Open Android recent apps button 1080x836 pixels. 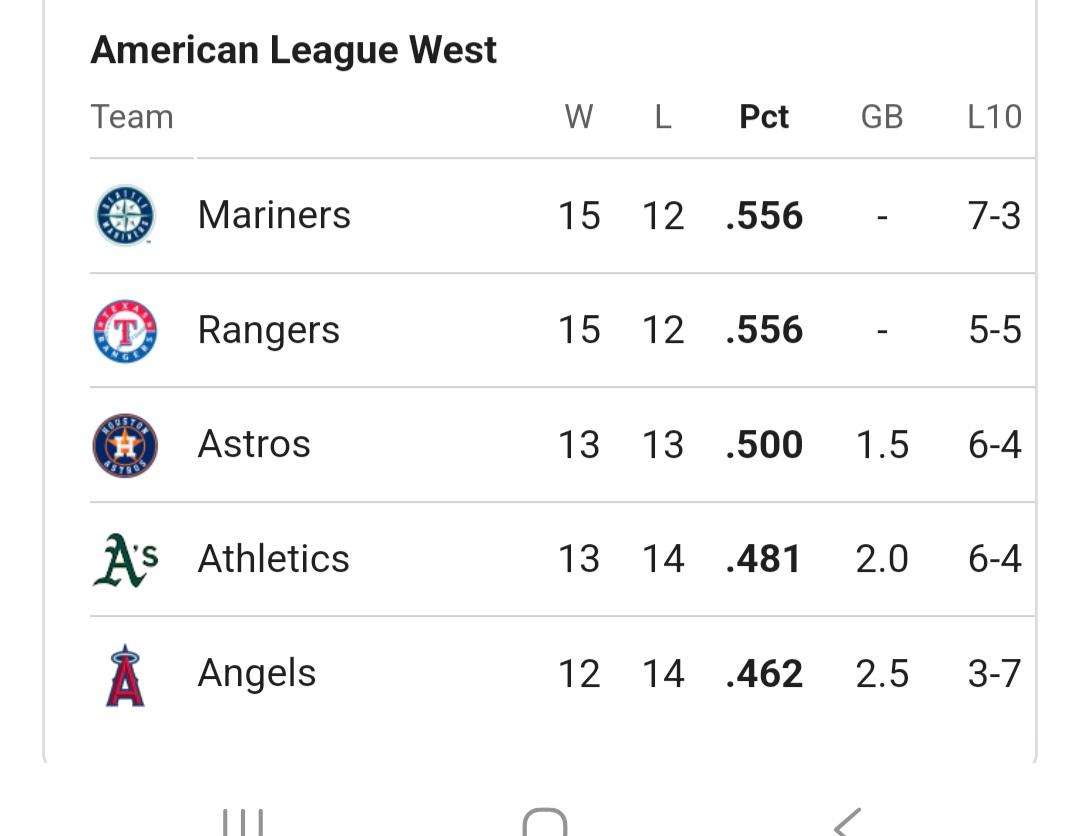242,822
